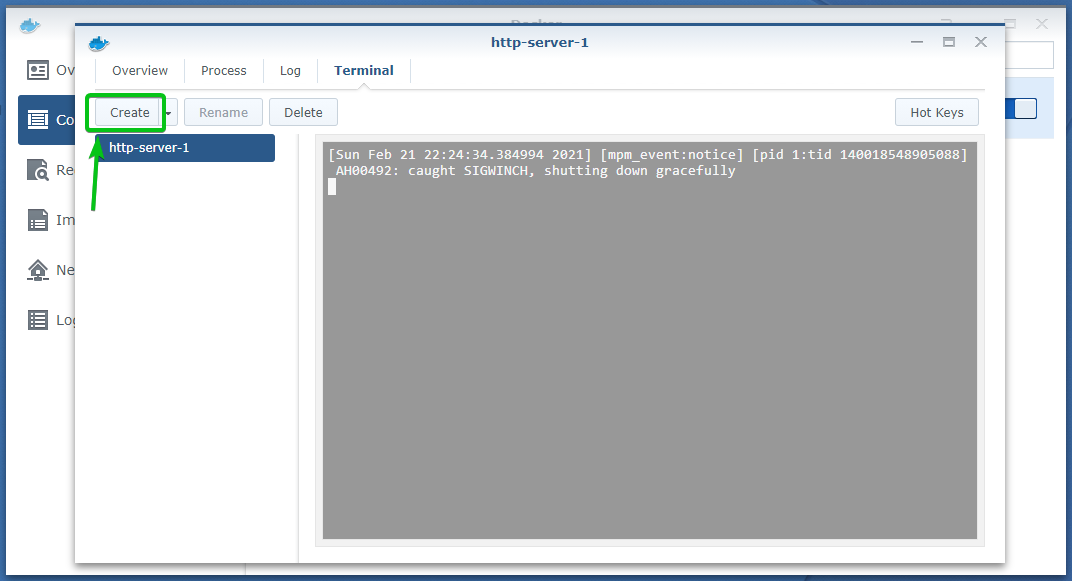
Task: Select the Terminal tab
Action: 364,70
